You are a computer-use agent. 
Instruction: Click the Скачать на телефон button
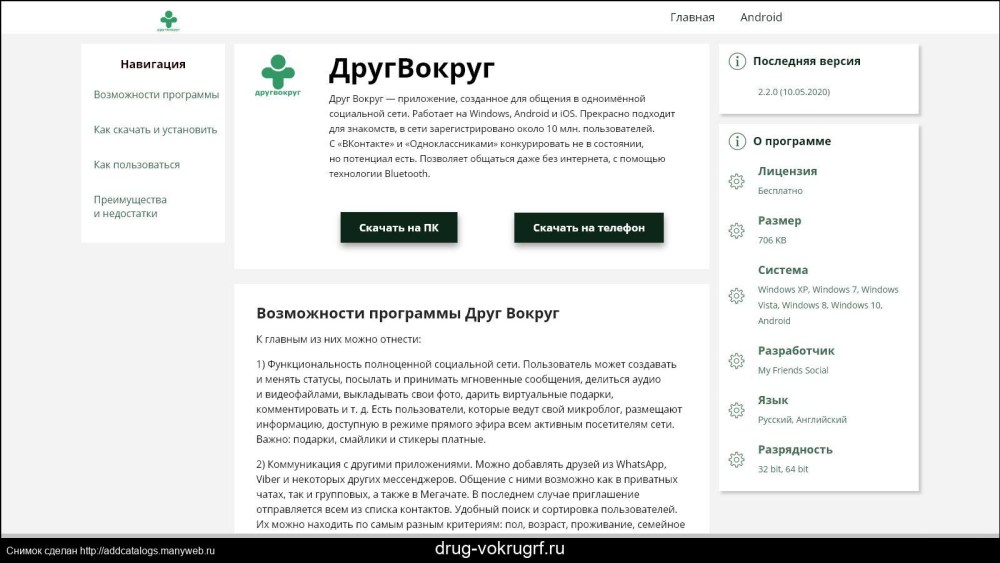pos(589,228)
